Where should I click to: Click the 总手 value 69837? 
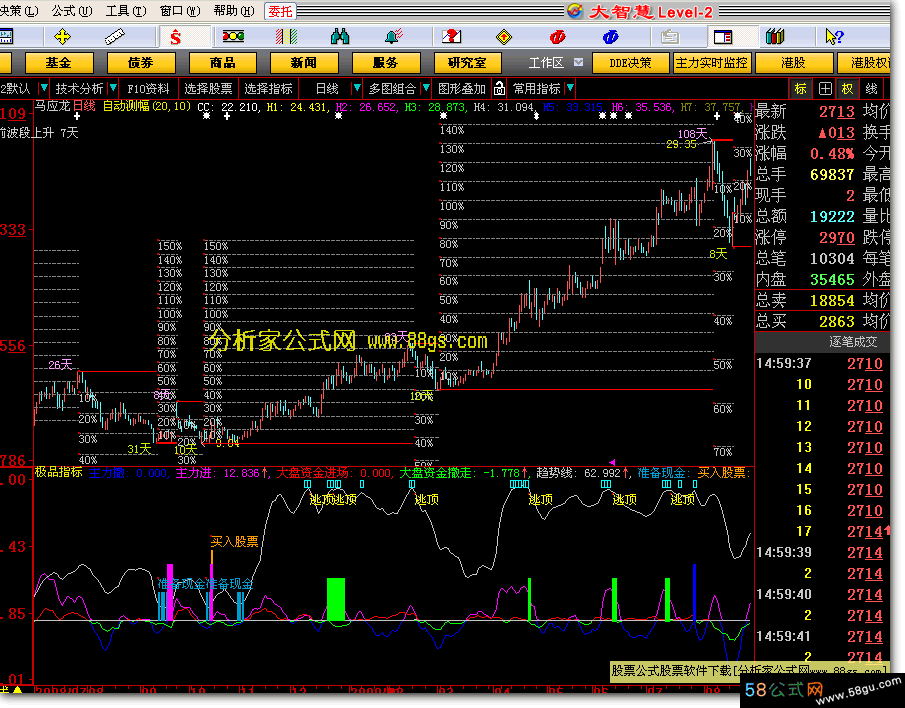[832, 174]
